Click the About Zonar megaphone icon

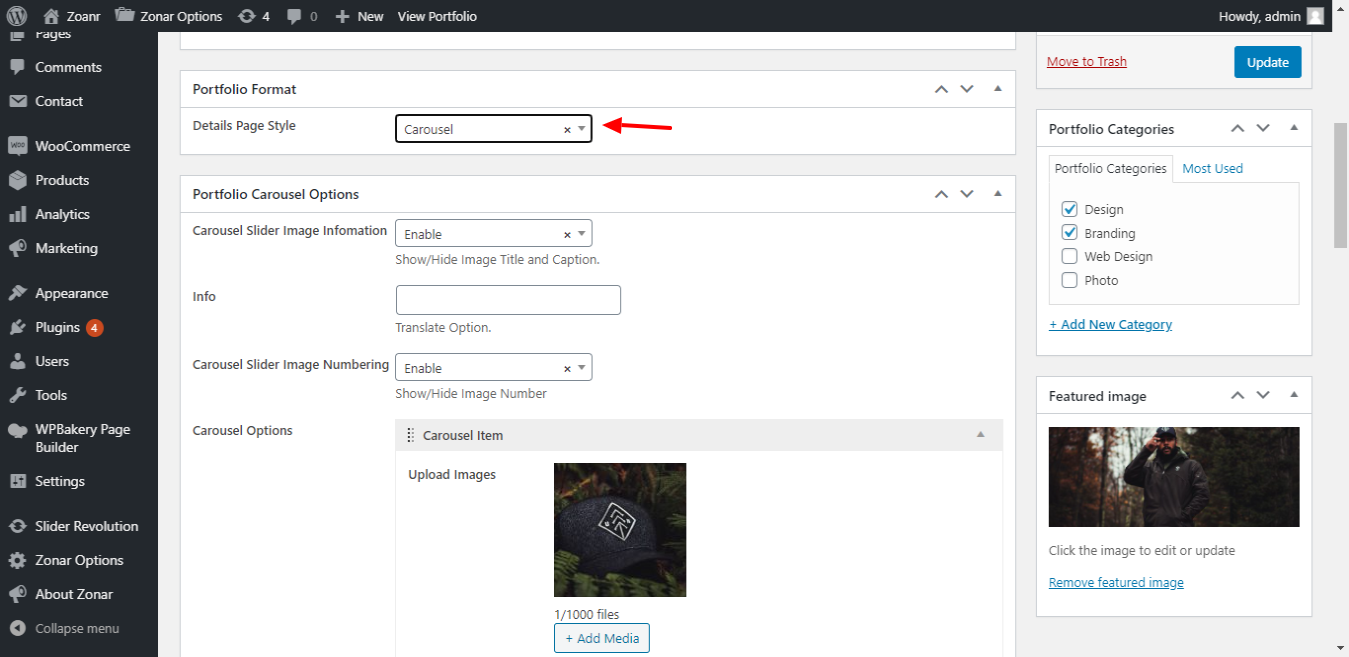[17, 594]
